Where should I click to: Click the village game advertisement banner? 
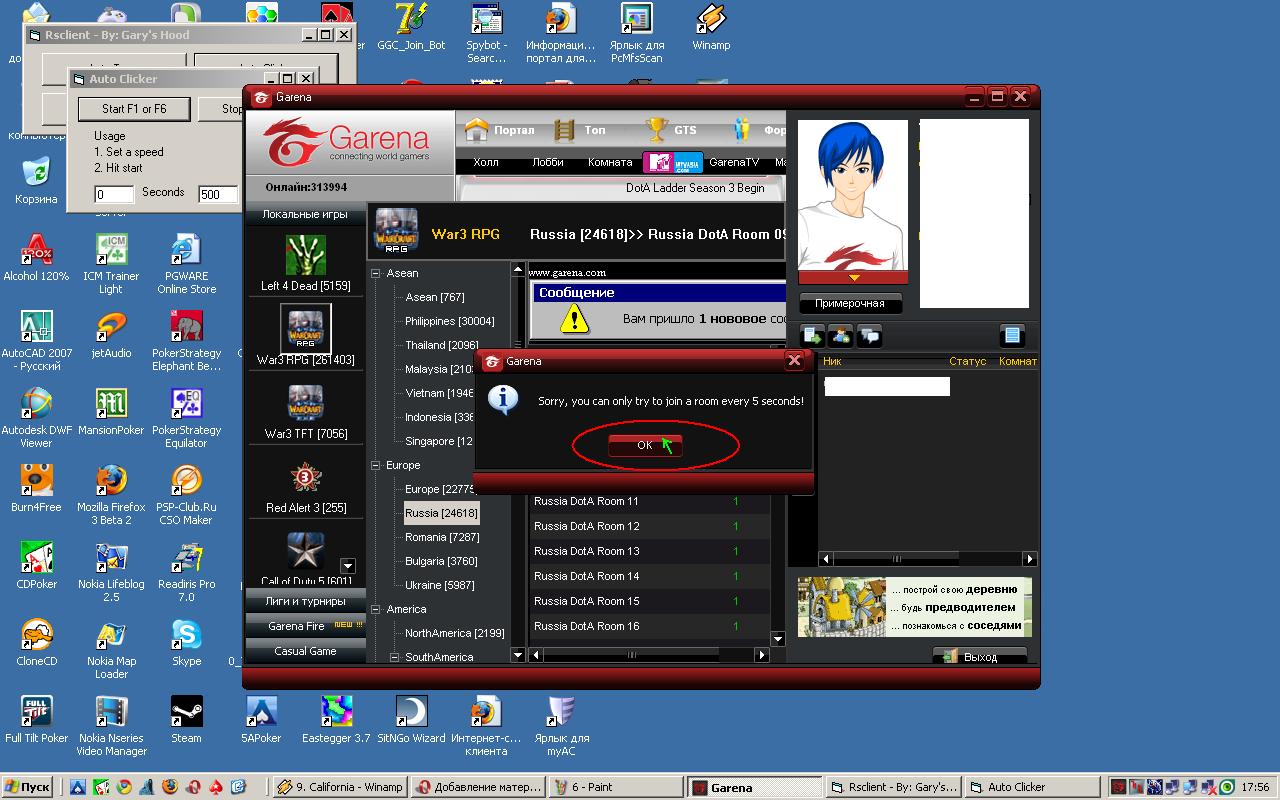point(914,607)
